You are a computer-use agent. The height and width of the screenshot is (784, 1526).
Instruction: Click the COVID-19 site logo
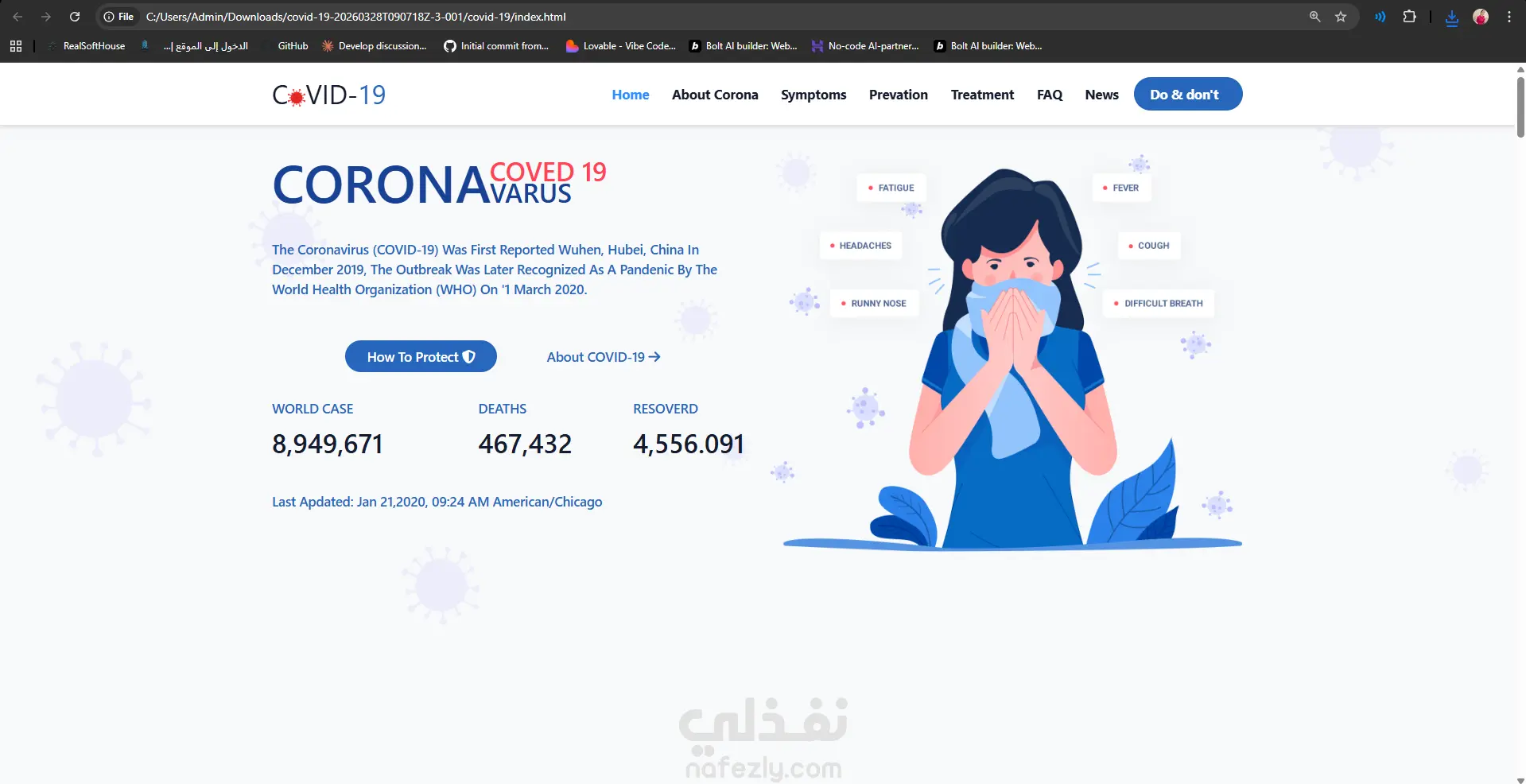pyautogui.click(x=328, y=95)
